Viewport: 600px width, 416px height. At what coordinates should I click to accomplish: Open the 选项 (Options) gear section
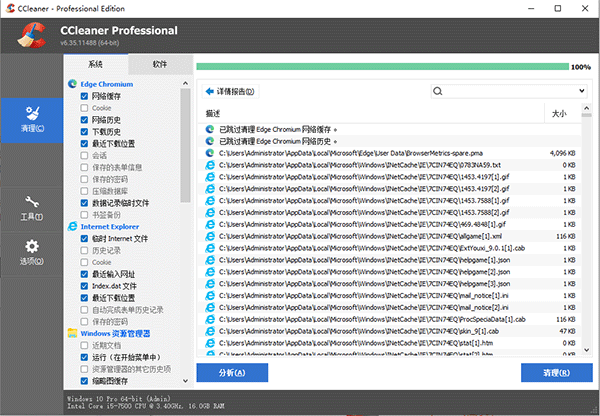[32, 253]
